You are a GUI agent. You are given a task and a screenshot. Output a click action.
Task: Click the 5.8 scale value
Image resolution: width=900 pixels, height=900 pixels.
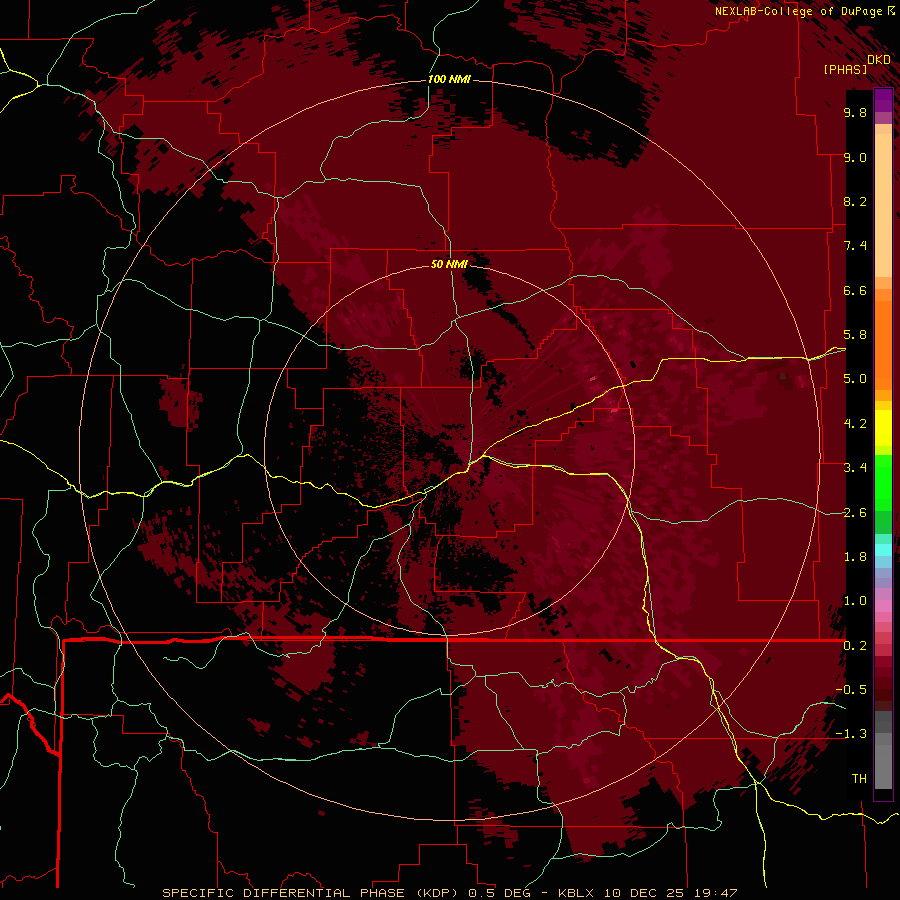[855, 335]
